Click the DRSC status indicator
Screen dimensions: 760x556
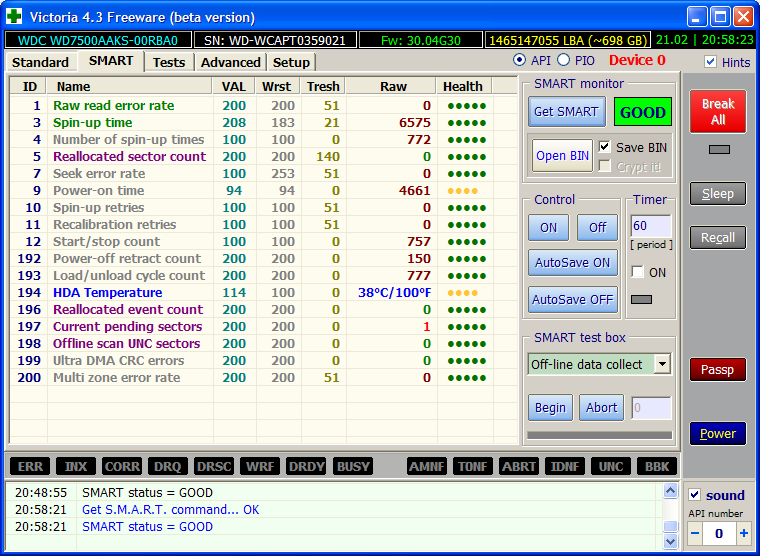pyautogui.click(x=214, y=466)
